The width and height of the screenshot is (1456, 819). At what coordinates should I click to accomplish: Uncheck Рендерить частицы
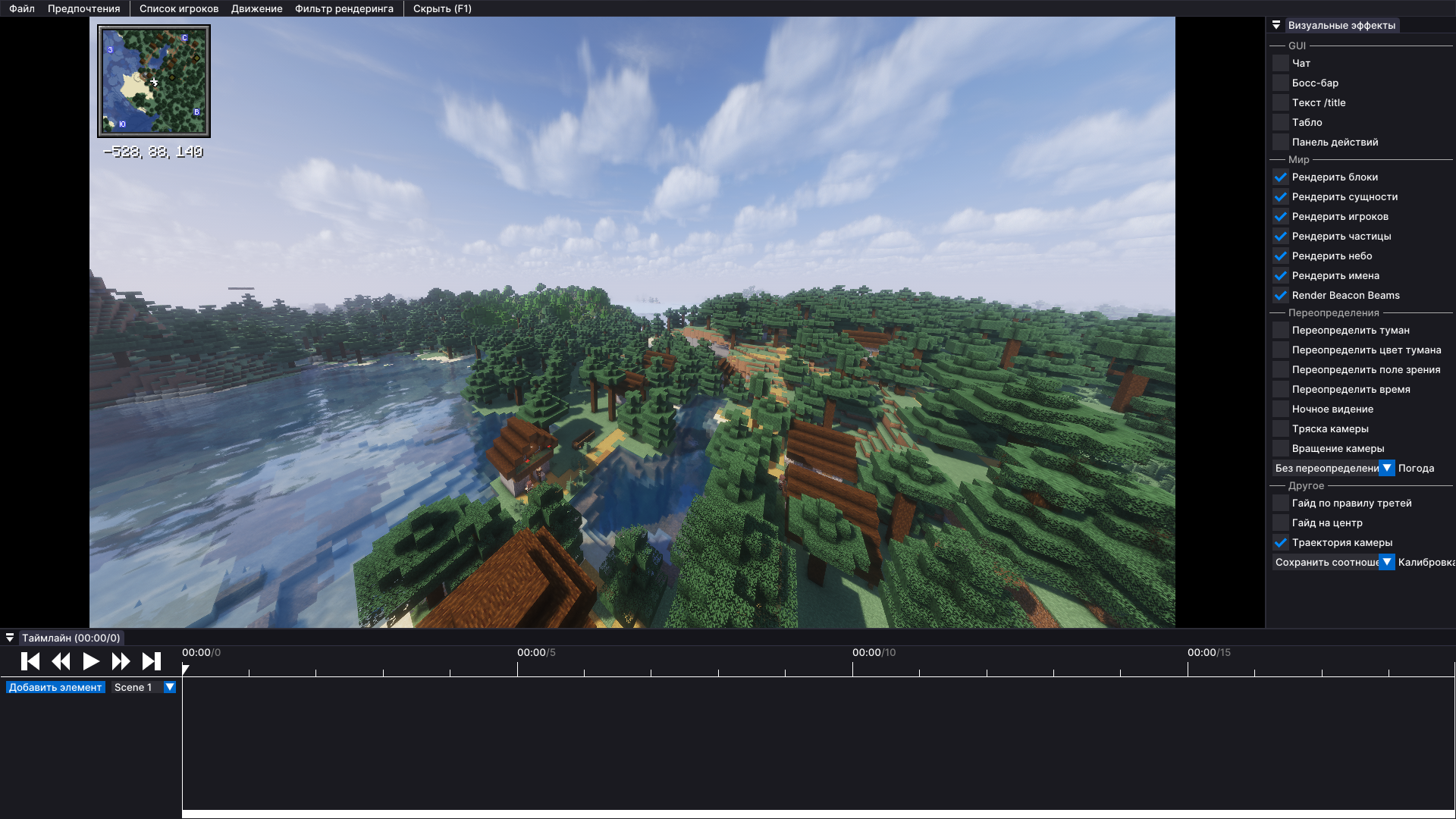(x=1281, y=236)
